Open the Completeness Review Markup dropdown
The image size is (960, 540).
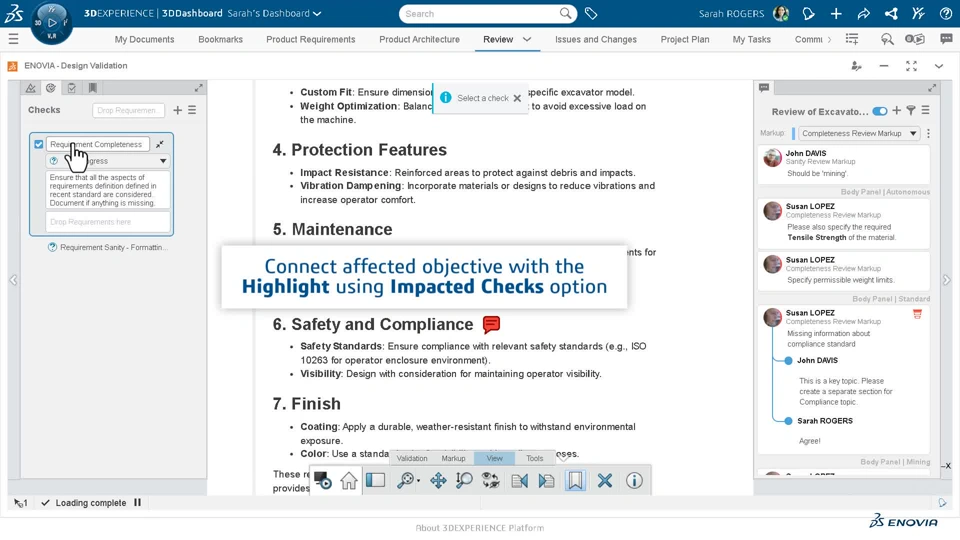[x=859, y=133]
